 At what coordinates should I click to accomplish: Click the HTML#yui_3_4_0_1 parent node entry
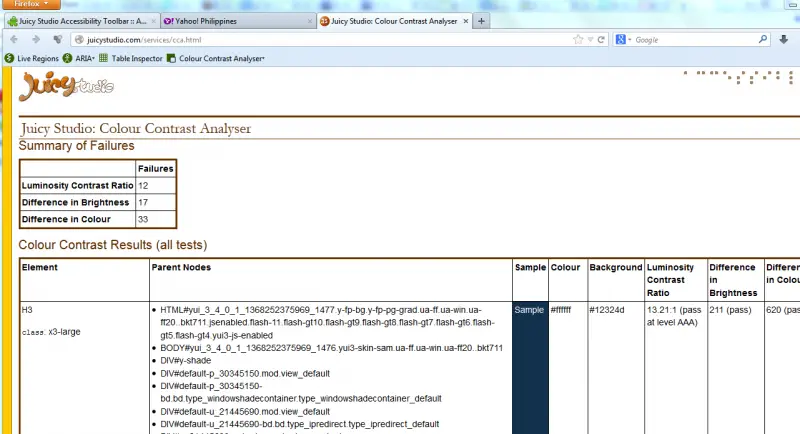pos(328,322)
